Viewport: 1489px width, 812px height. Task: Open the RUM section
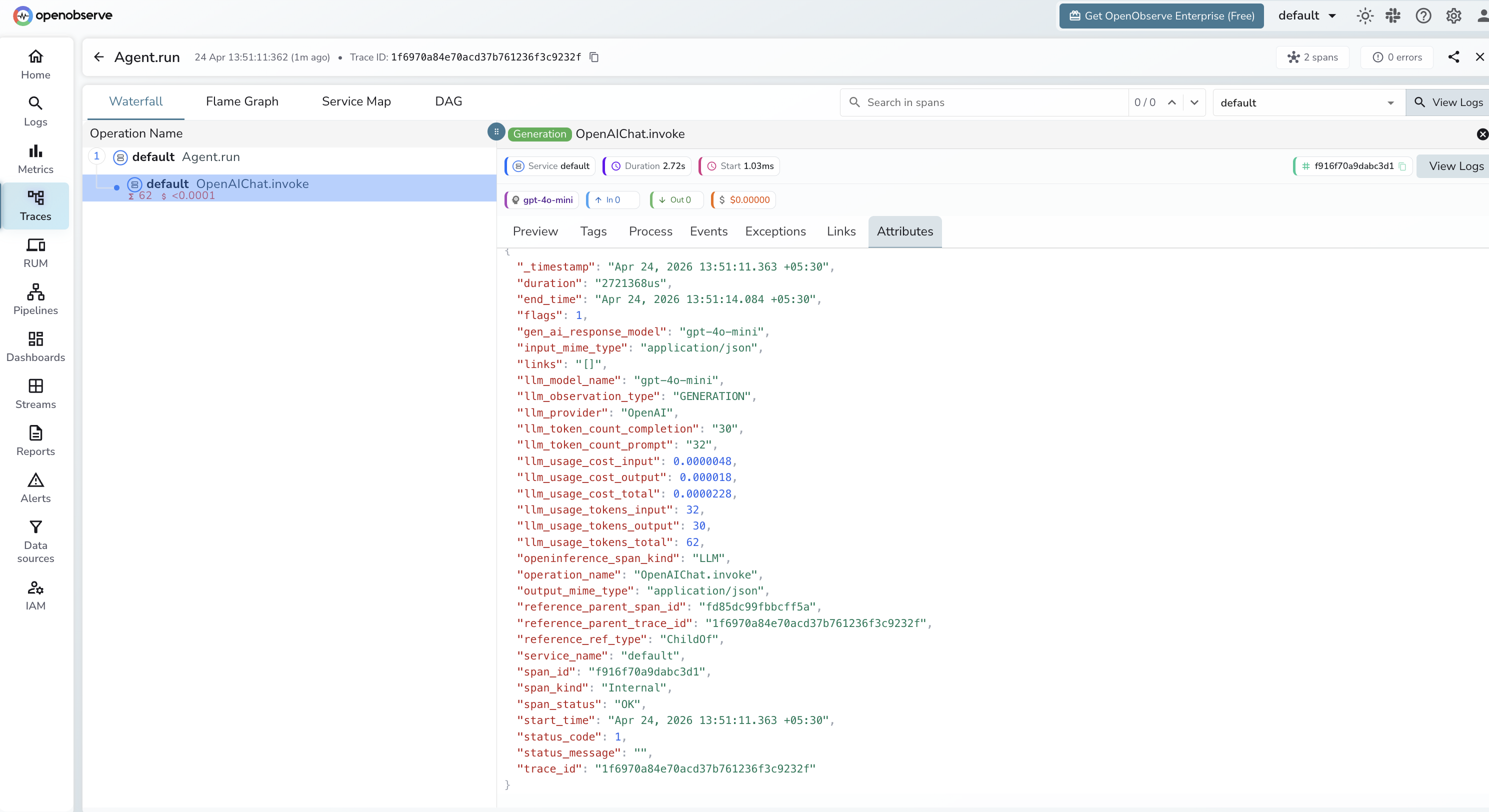tap(35, 252)
